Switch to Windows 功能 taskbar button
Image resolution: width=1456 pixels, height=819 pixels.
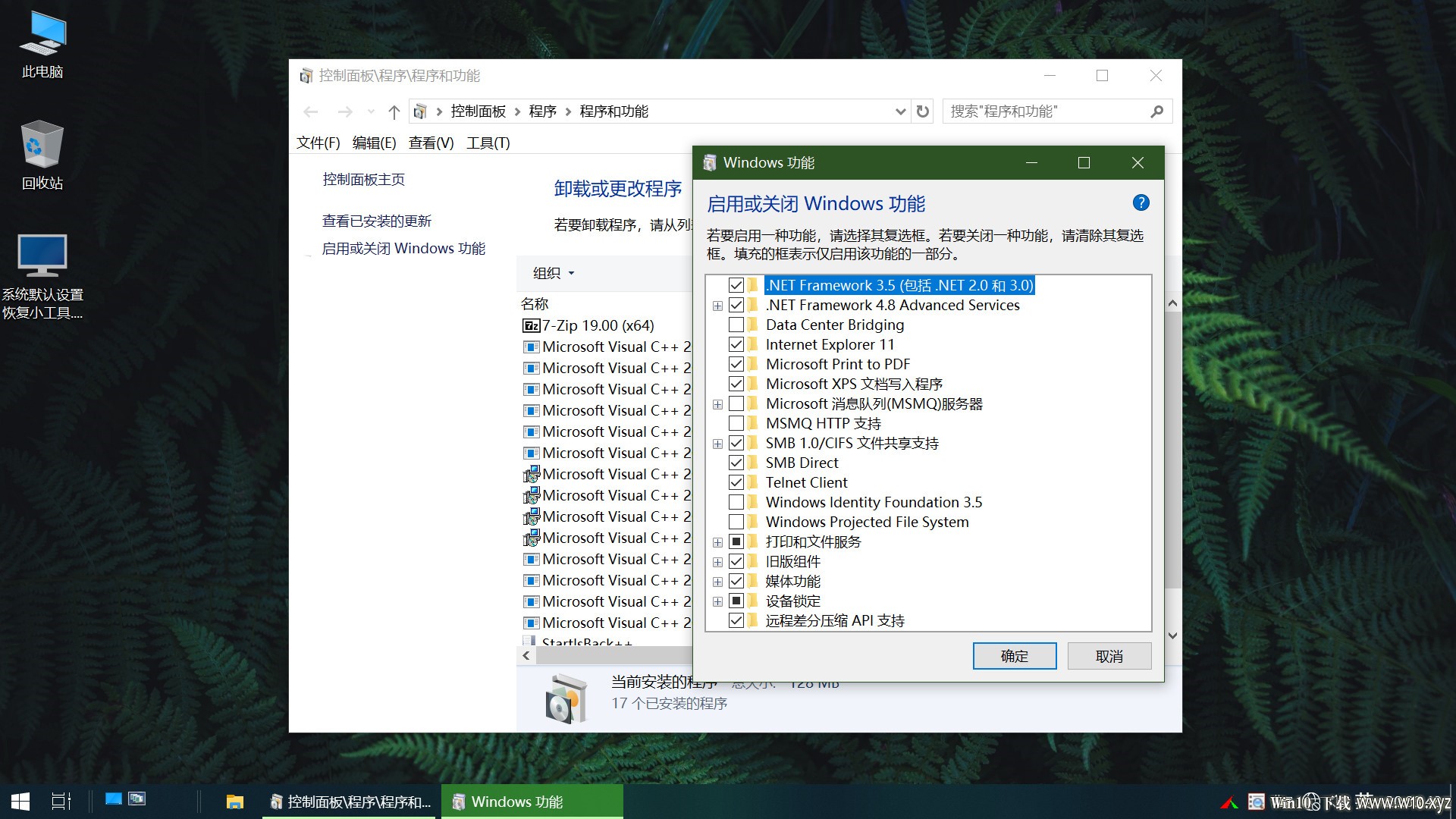[x=532, y=802]
